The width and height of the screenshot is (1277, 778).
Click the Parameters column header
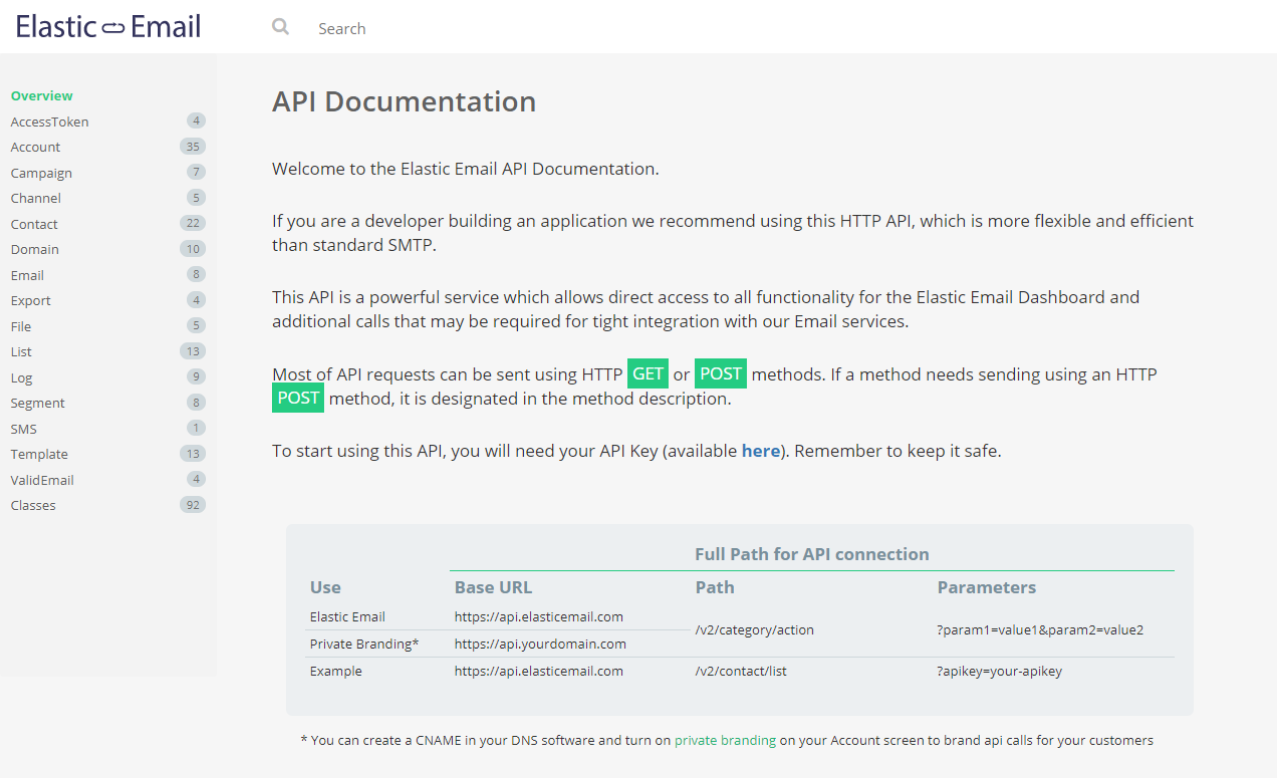point(986,587)
